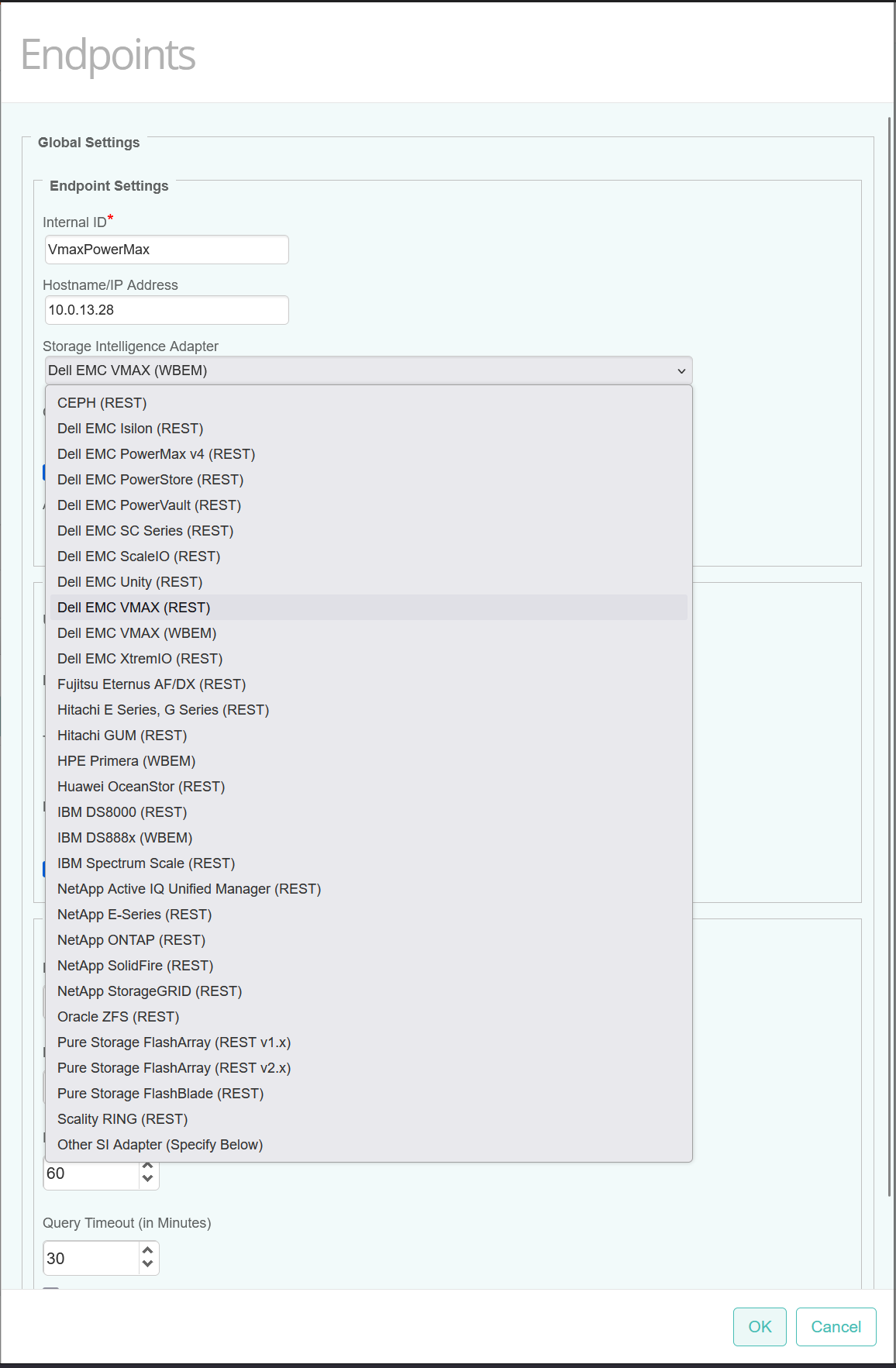Select NetApp SolidFire (REST)
Image resolution: width=896 pixels, height=1368 pixels.
tap(369, 966)
